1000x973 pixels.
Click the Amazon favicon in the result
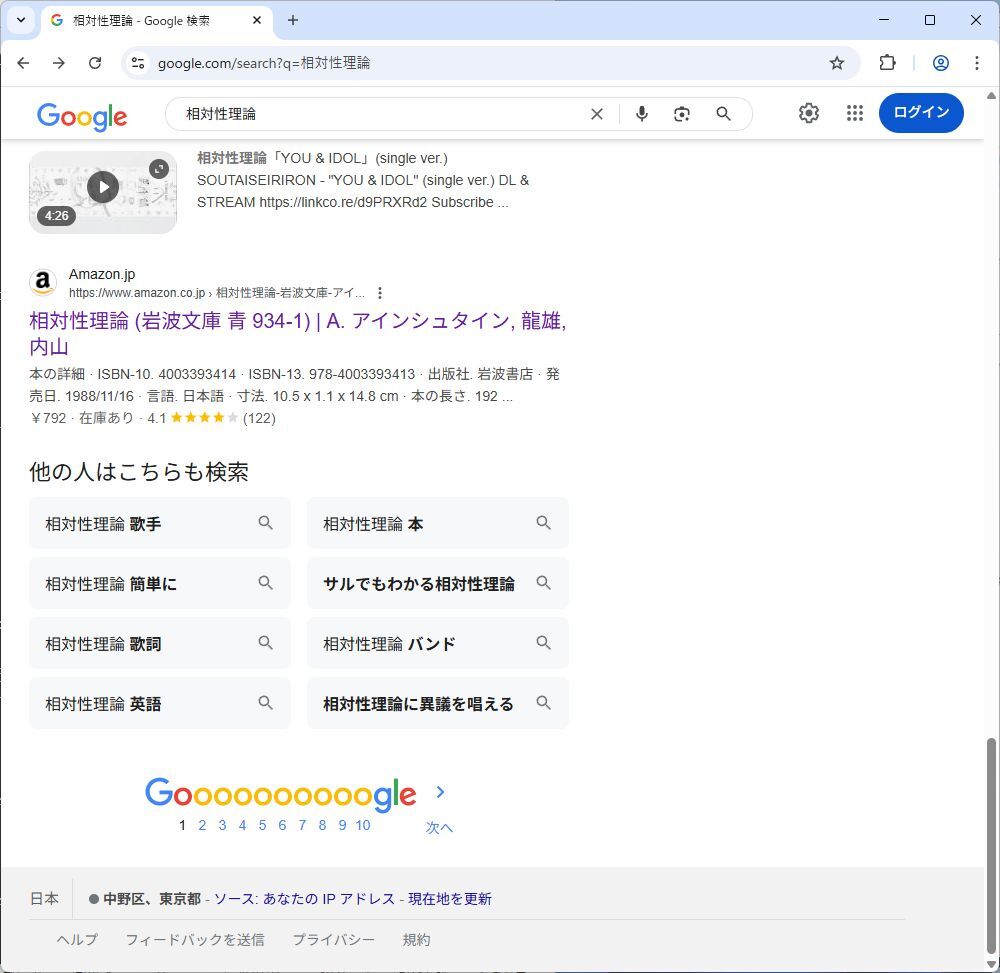coord(43,282)
